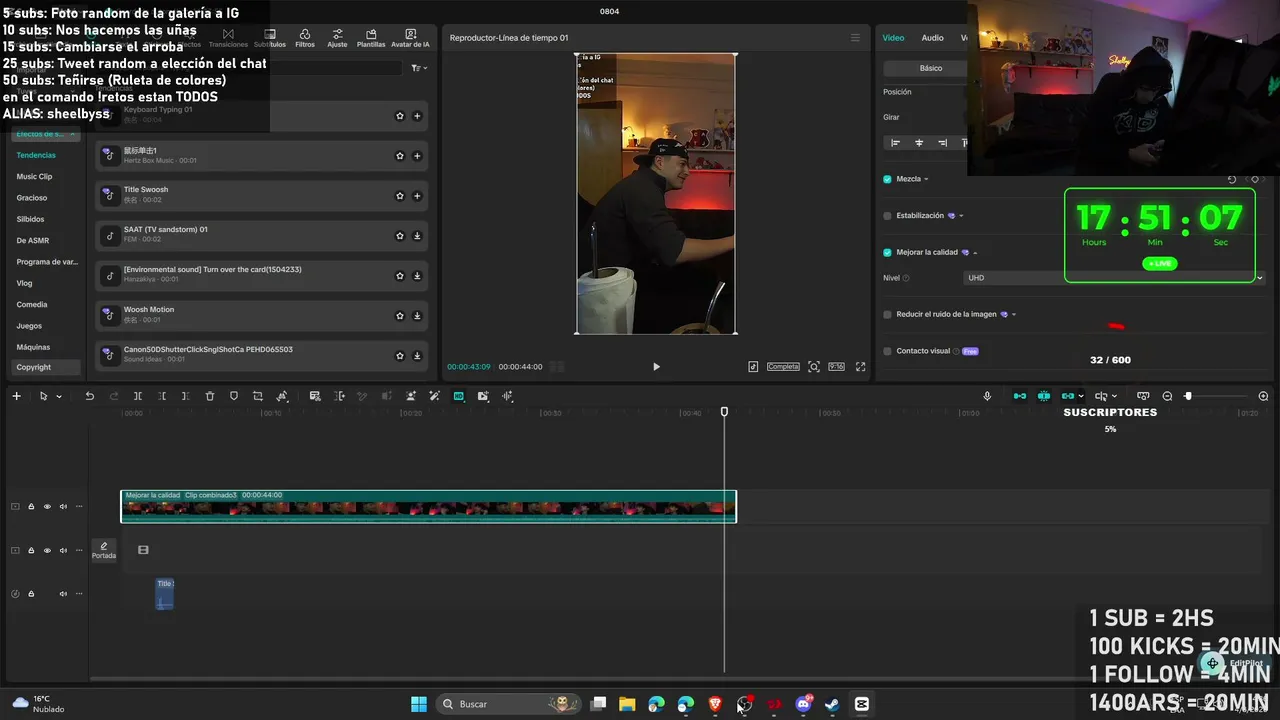Play the video in the player
1280x720 pixels.
pos(656,367)
